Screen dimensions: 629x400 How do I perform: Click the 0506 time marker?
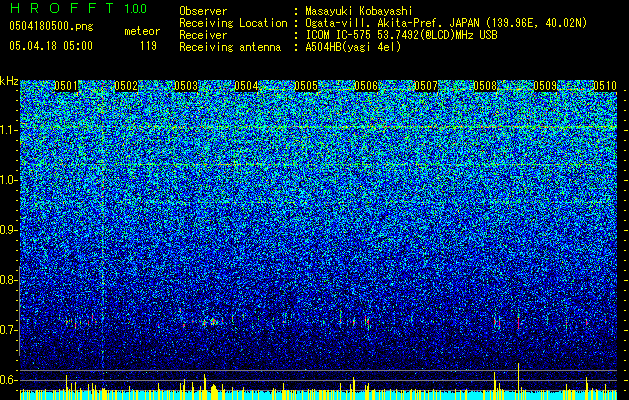(x=366, y=86)
